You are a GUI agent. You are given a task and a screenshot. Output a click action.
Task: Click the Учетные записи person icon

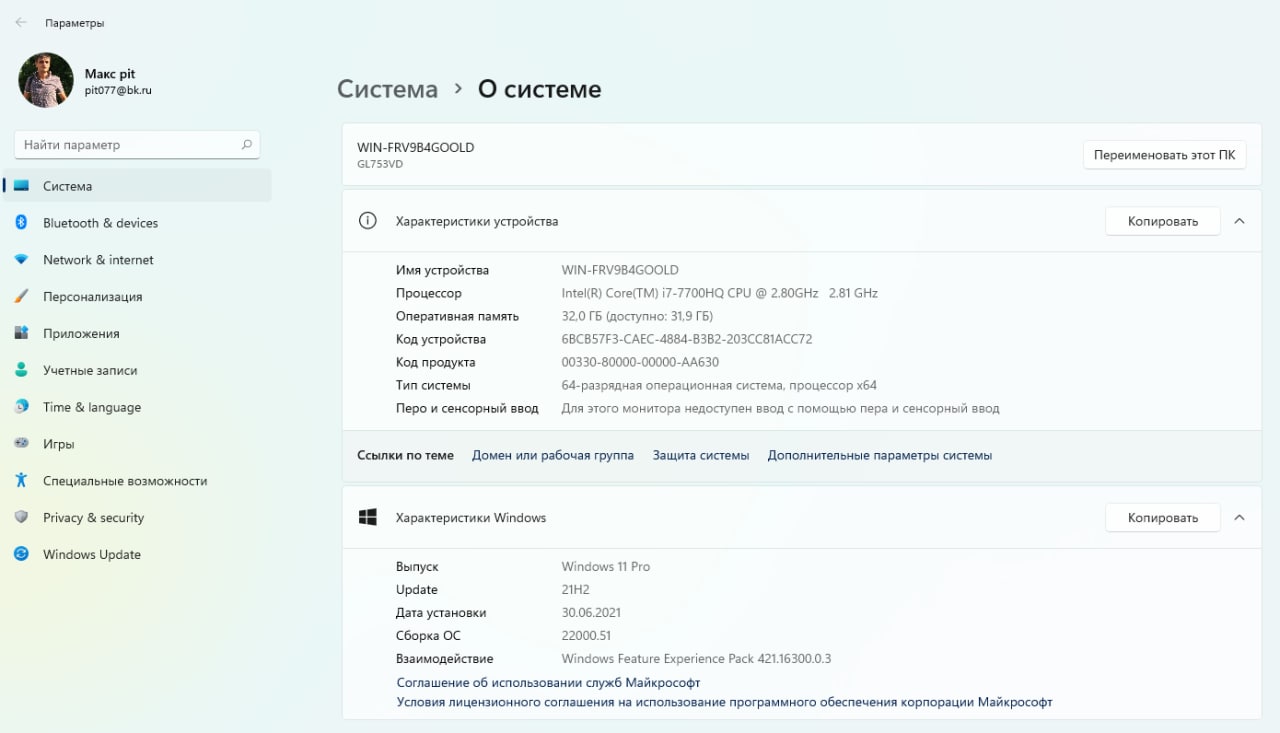point(21,370)
